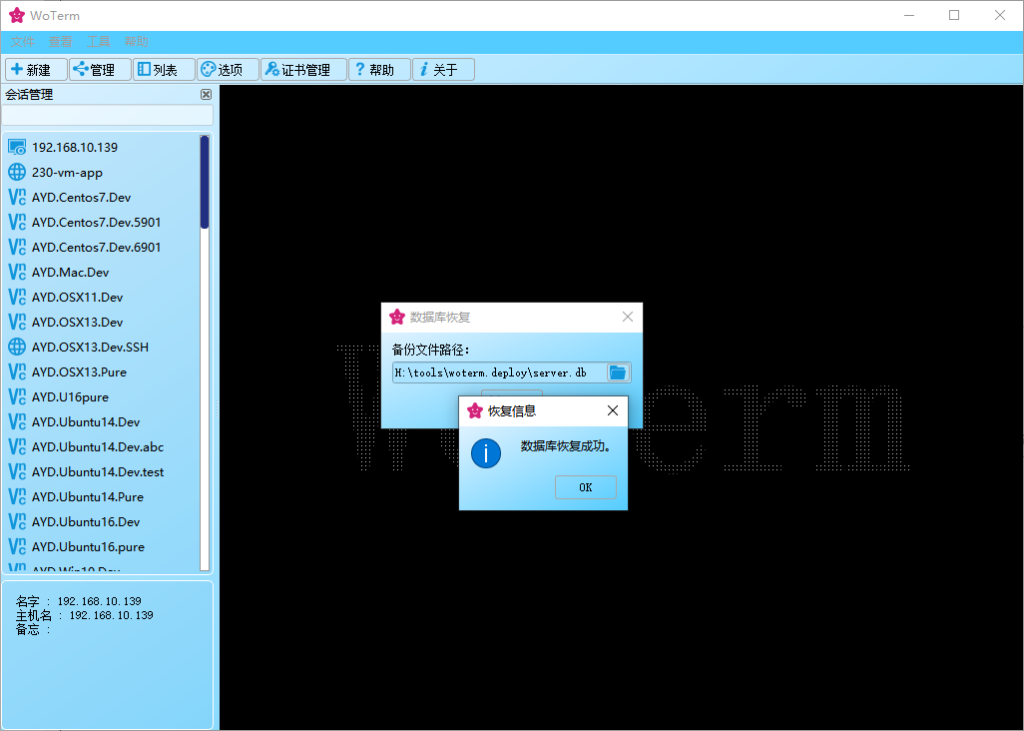
Task: Click the WoTerm star logo in title bar
Action: click(x=15, y=15)
